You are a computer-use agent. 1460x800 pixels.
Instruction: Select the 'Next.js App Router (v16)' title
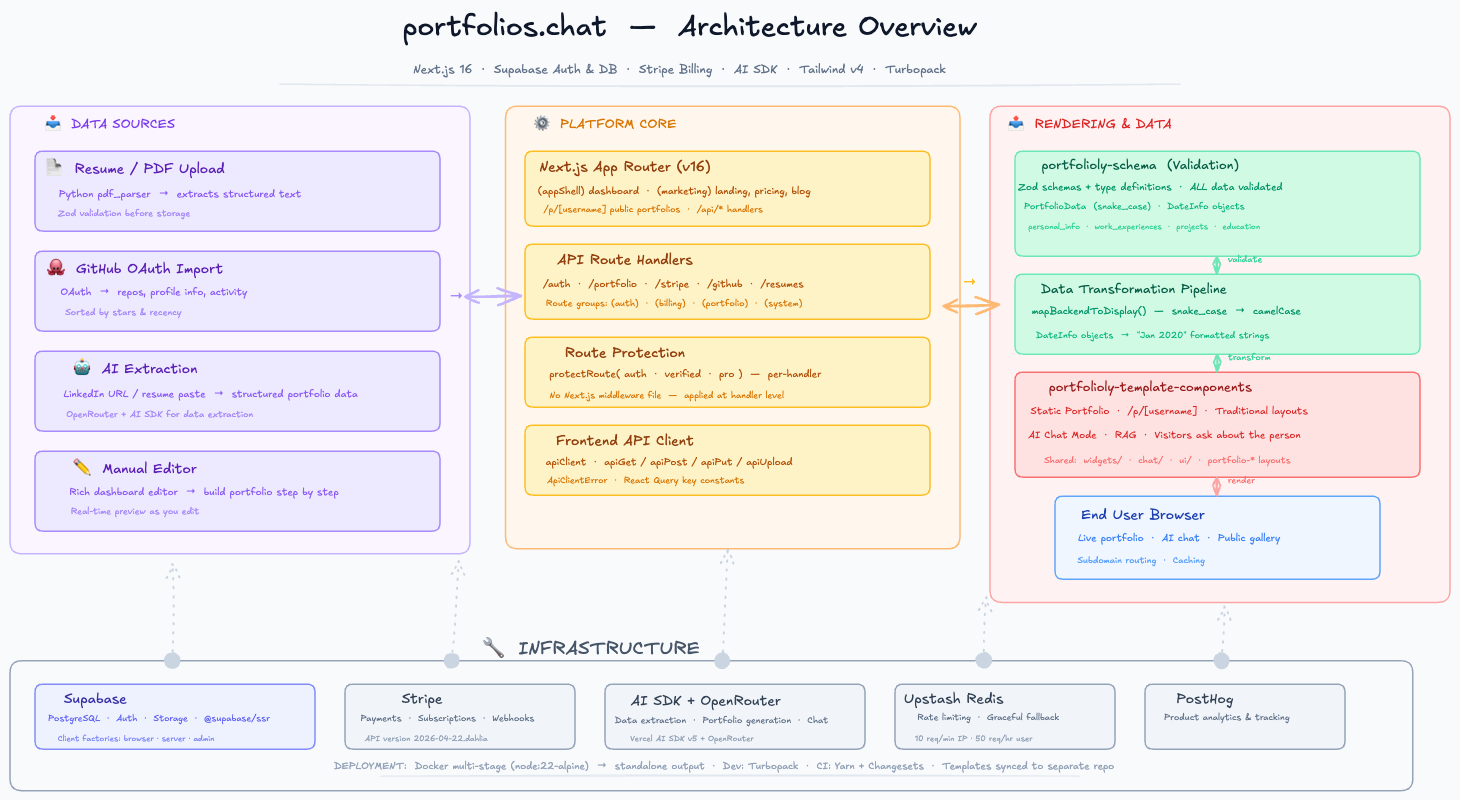coord(625,167)
